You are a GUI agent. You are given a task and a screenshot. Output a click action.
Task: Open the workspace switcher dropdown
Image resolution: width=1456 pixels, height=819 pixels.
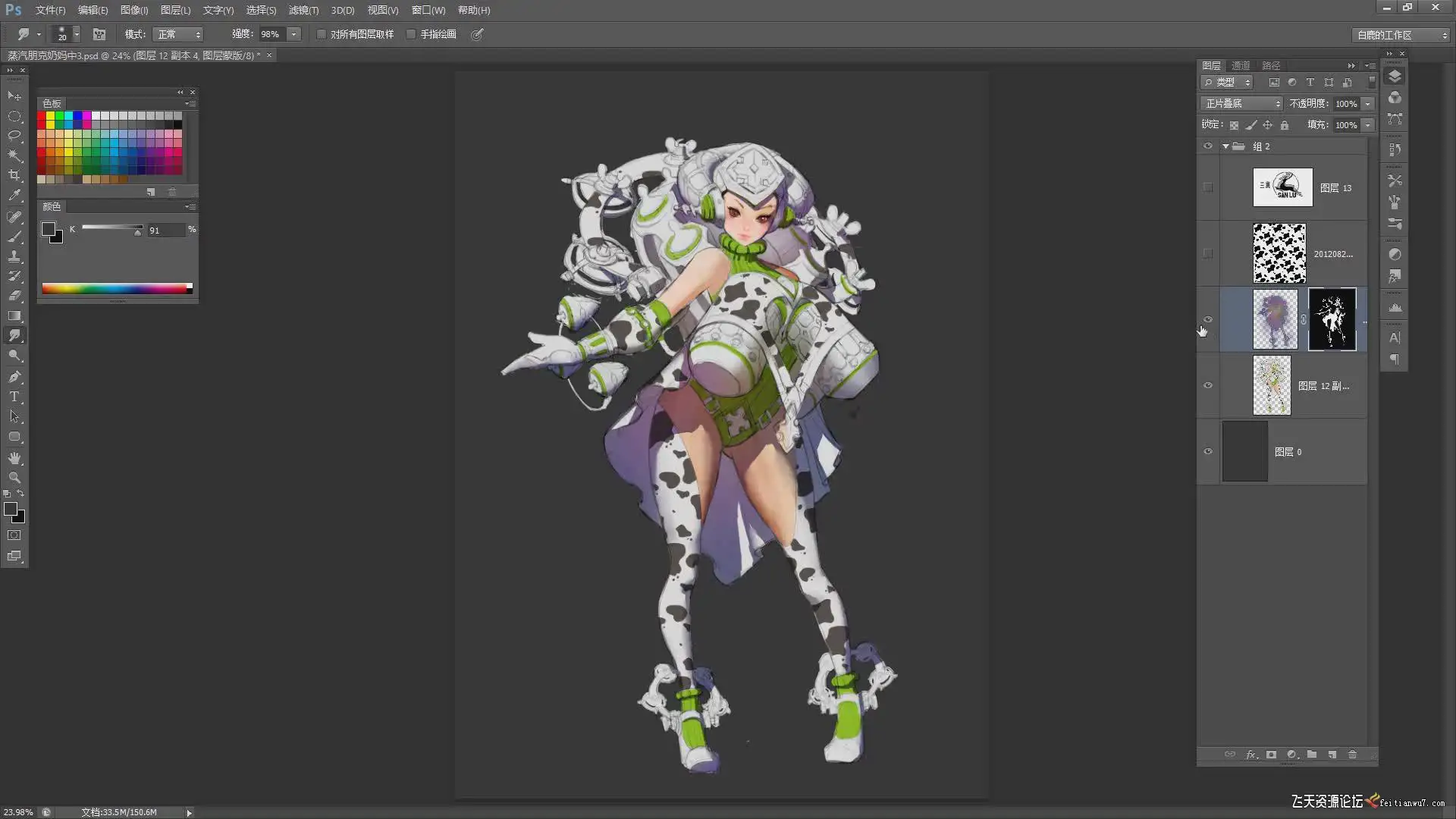(1400, 35)
